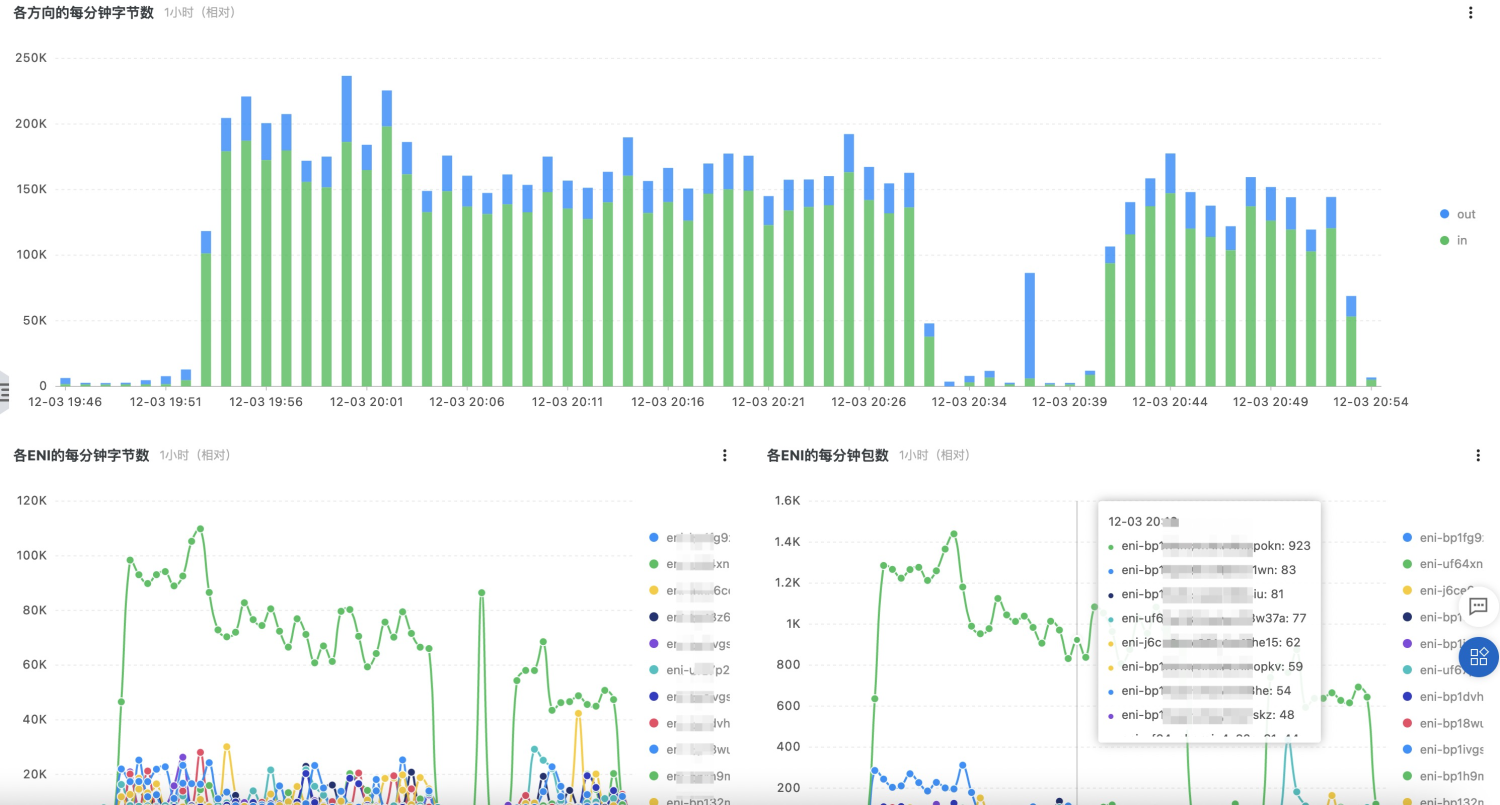Click the skz: 48 entry in the tooltip
The width and height of the screenshot is (1500, 805).
pyautogui.click(x=1201, y=714)
